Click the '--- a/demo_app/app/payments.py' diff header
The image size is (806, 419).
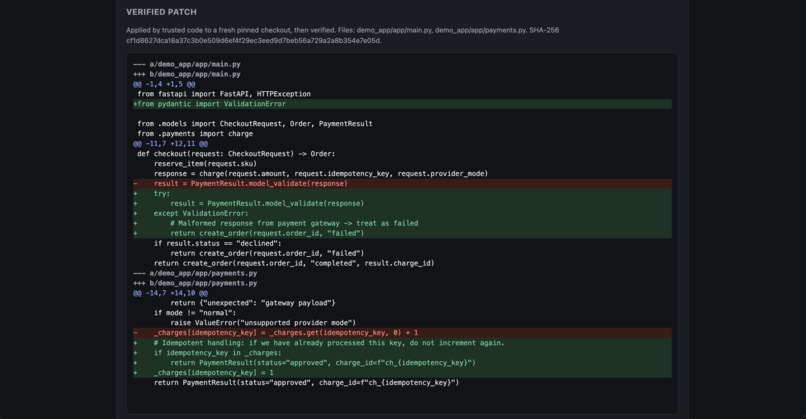(x=195, y=274)
